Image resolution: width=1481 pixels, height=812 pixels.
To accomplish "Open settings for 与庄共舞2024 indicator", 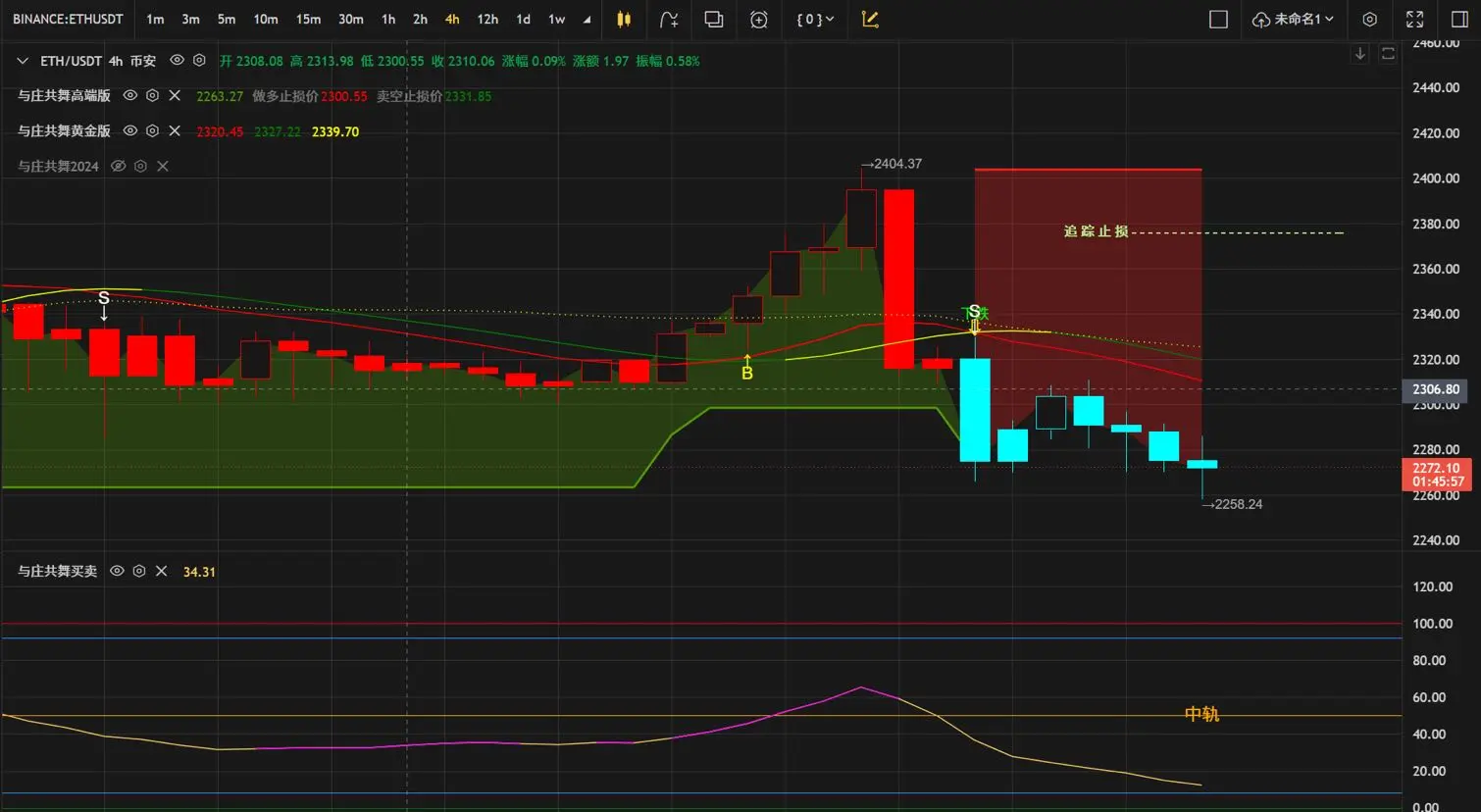I will click(x=140, y=167).
